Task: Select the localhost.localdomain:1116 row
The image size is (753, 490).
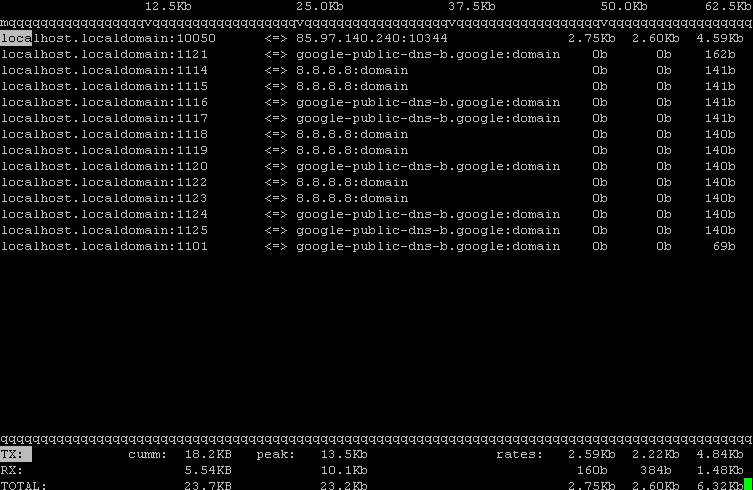Action: (x=368, y=102)
